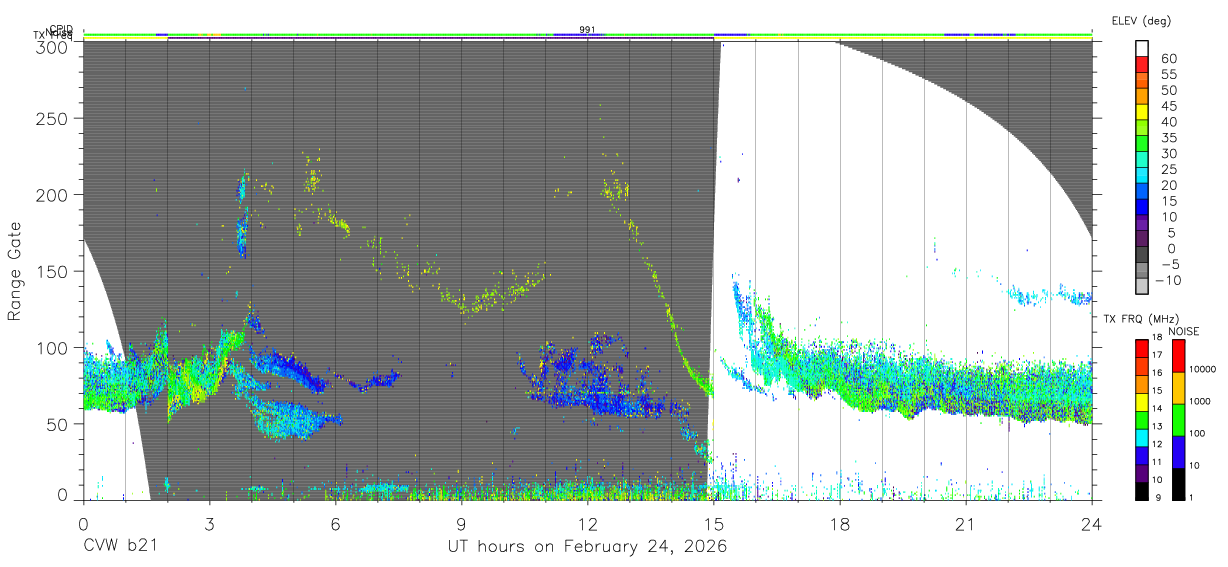Click the white top box of the ELEV color bar

[x=1142, y=48]
